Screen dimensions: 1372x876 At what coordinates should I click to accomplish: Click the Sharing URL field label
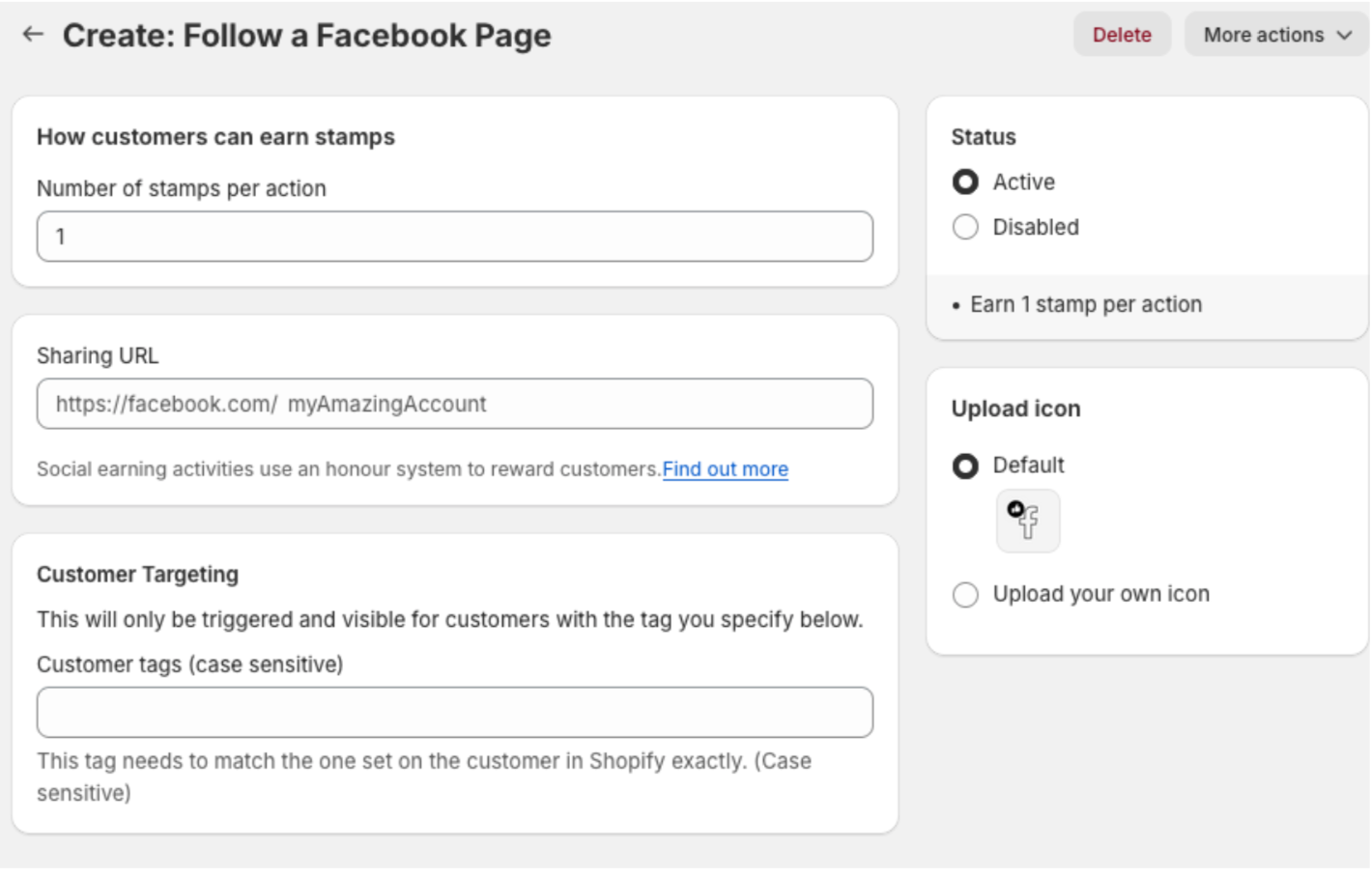pyautogui.click(x=98, y=356)
